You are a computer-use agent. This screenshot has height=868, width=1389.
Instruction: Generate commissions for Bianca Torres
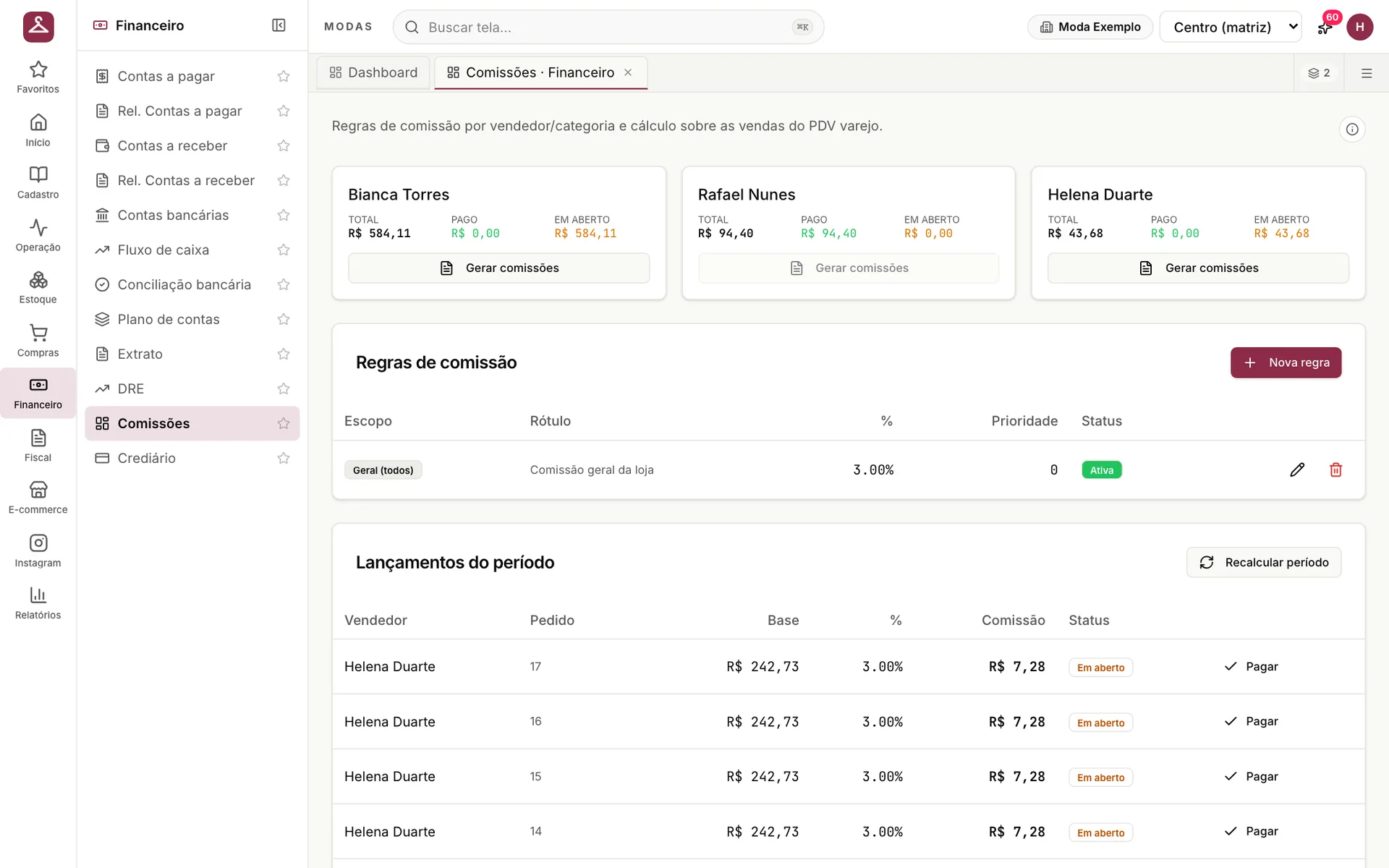[x=498, y=268]
